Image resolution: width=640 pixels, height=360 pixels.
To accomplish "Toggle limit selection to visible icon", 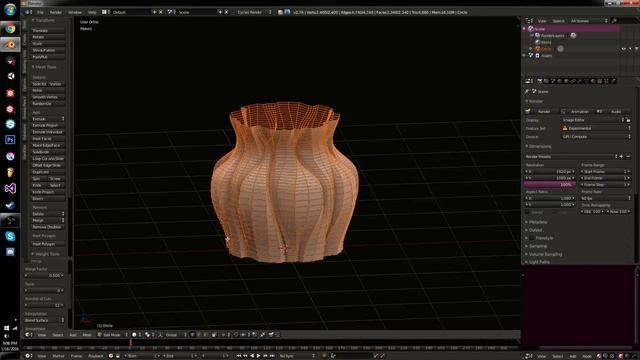I will pyautogui.click(x=214, y=335).
